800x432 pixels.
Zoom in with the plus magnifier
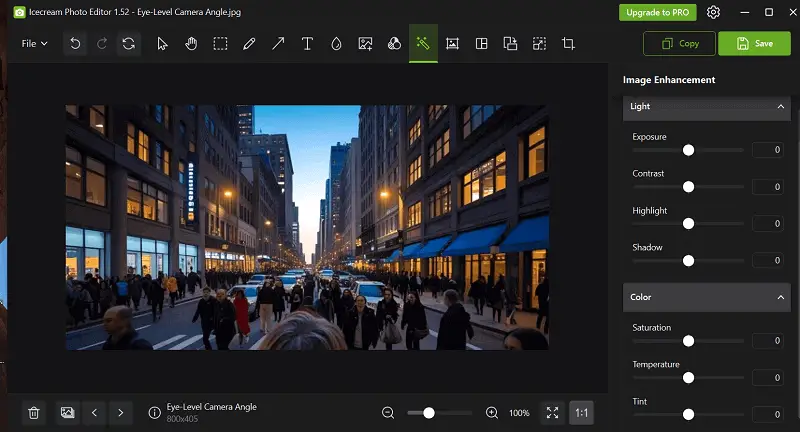[492, 413]
